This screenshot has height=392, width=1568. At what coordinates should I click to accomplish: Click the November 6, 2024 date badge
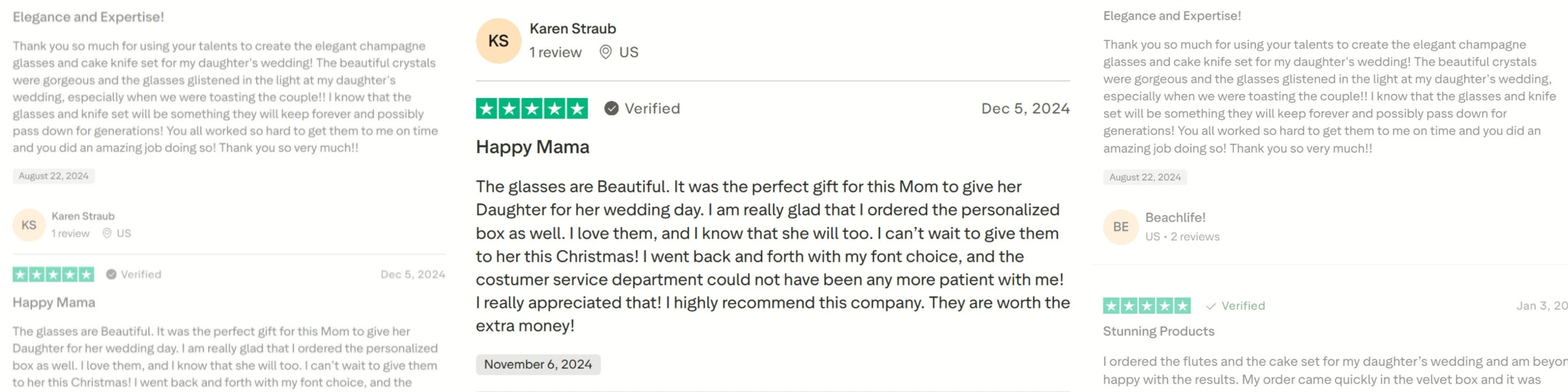[538, 364]
